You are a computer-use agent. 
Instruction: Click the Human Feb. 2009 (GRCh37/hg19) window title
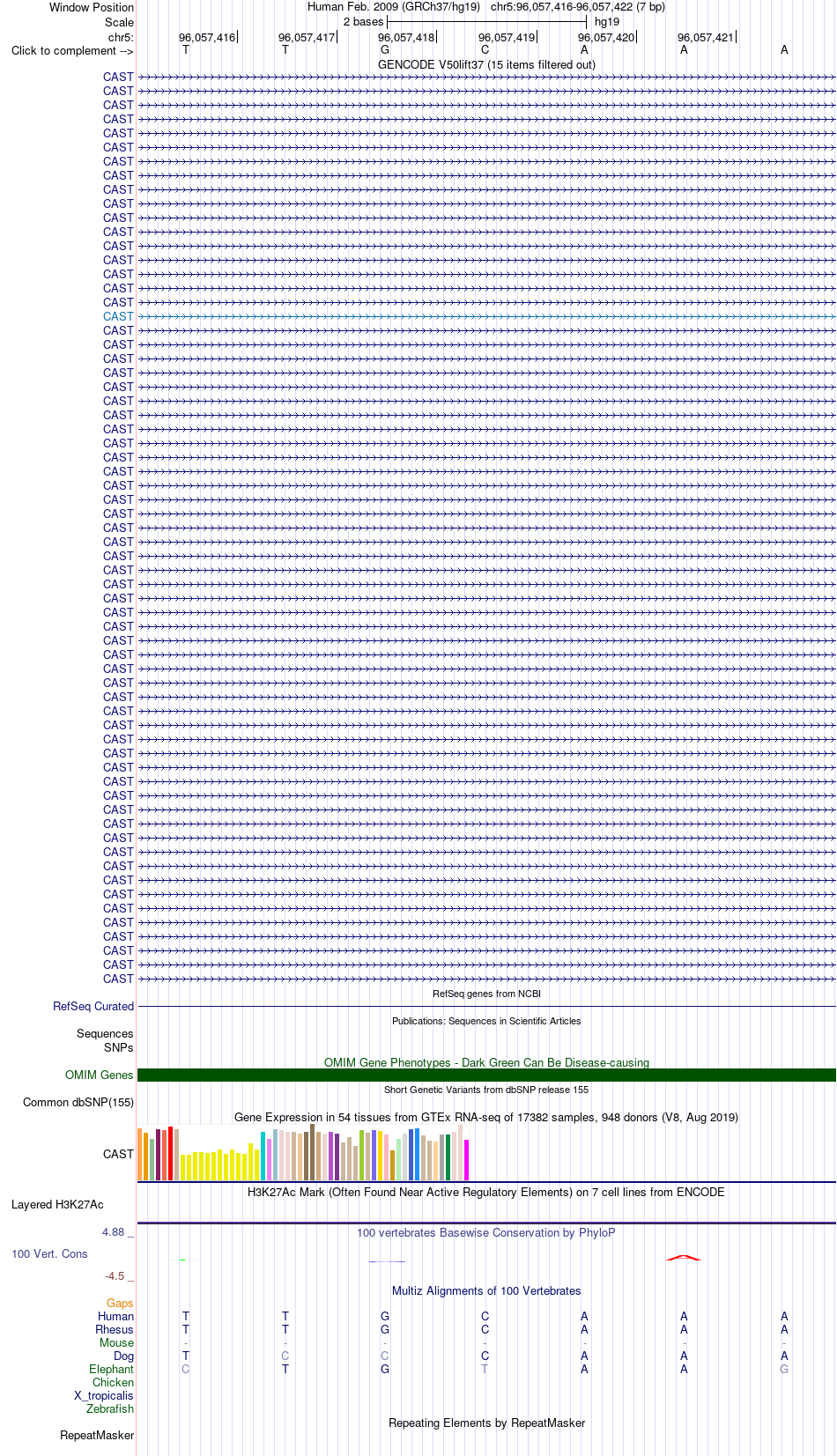tap(394, 6)
